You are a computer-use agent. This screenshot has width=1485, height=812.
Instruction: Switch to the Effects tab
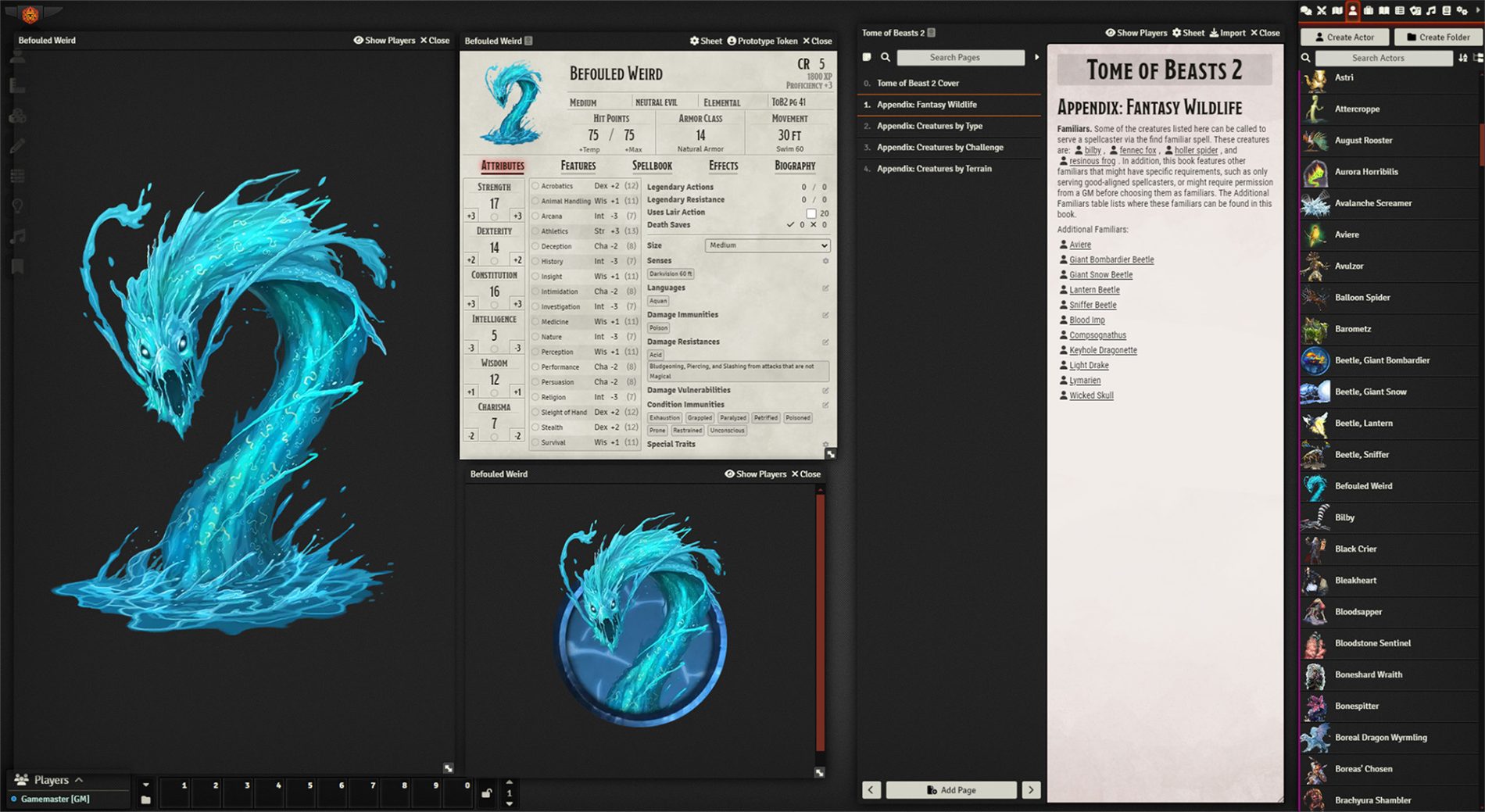click(724, 166)
